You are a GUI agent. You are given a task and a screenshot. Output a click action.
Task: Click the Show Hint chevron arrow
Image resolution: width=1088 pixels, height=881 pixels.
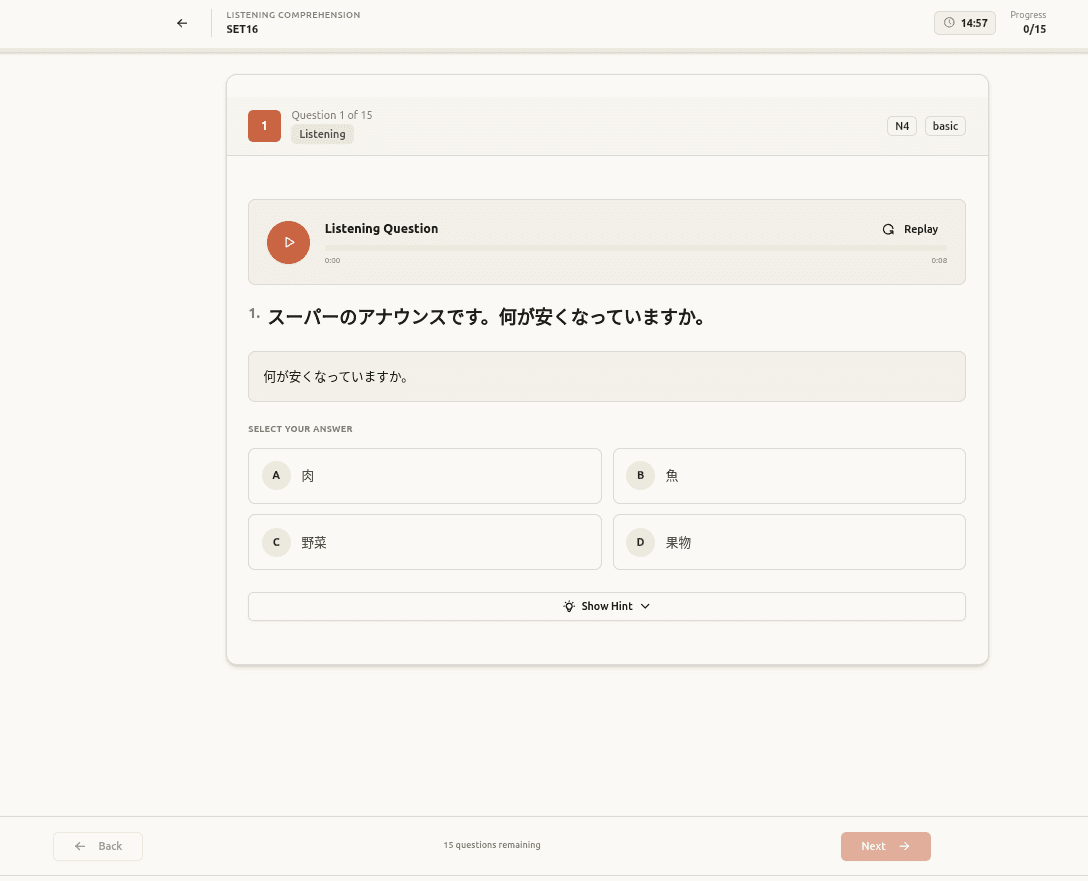tap(645, 606)
